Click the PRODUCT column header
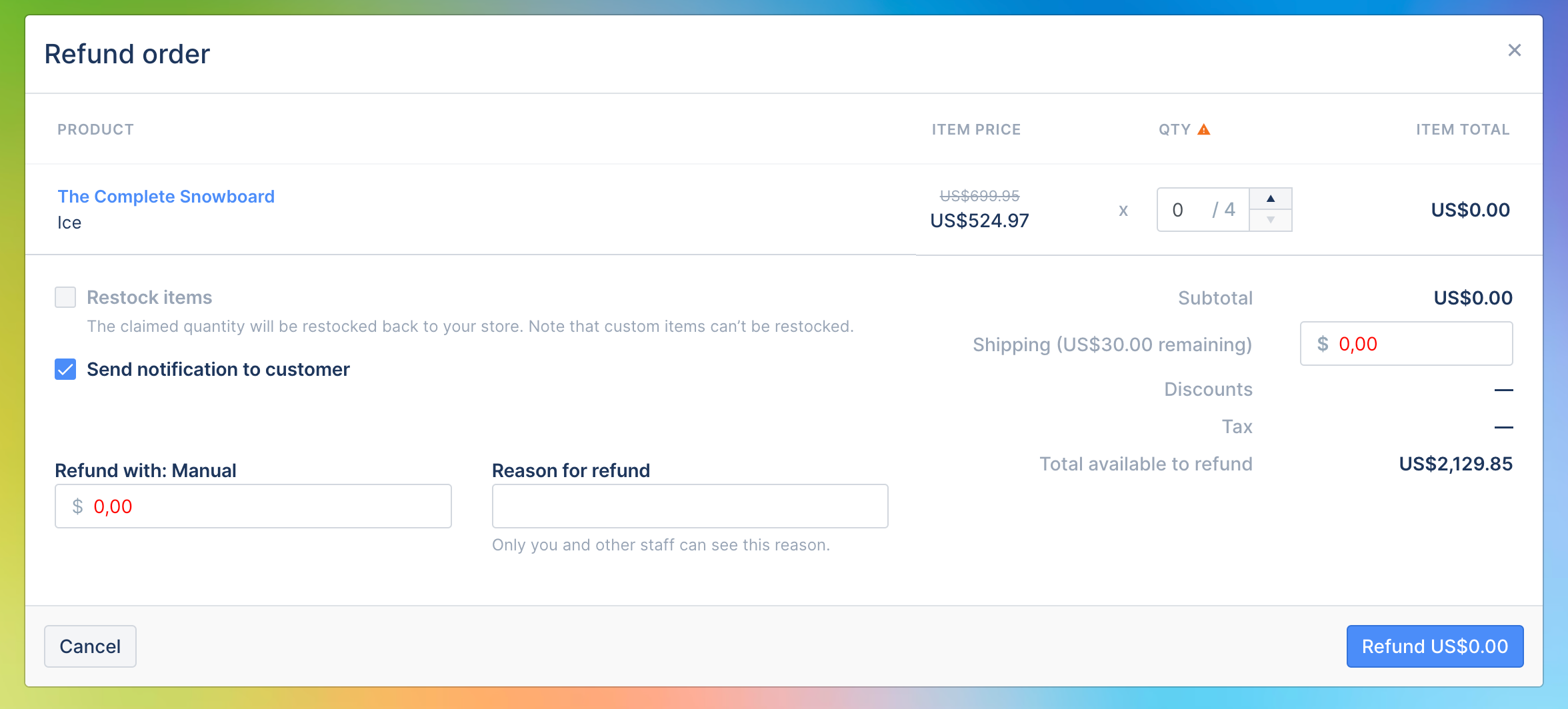Viewport: 1568px width, 709px height. [95, 129]
